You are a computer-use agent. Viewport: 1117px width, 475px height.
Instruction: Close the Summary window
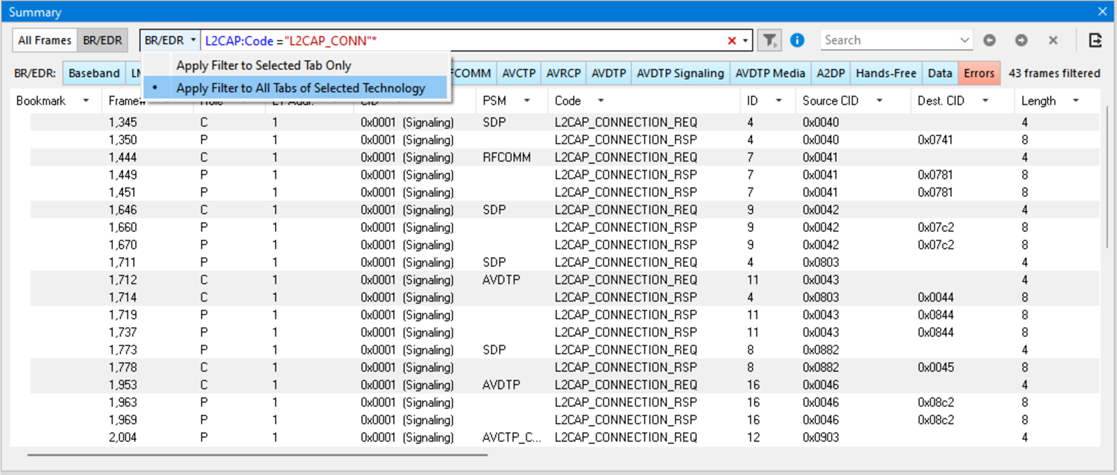(x=1104, y=11)
